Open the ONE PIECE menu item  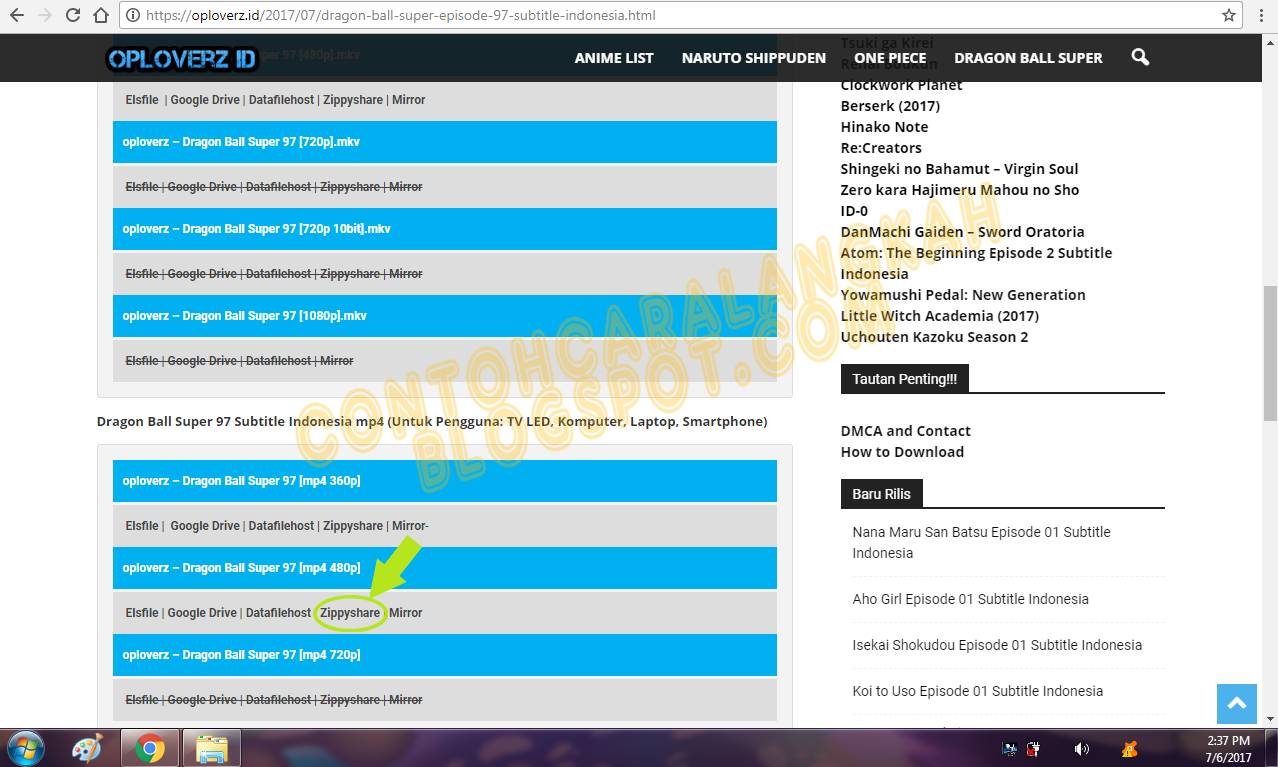click(890, 58)
